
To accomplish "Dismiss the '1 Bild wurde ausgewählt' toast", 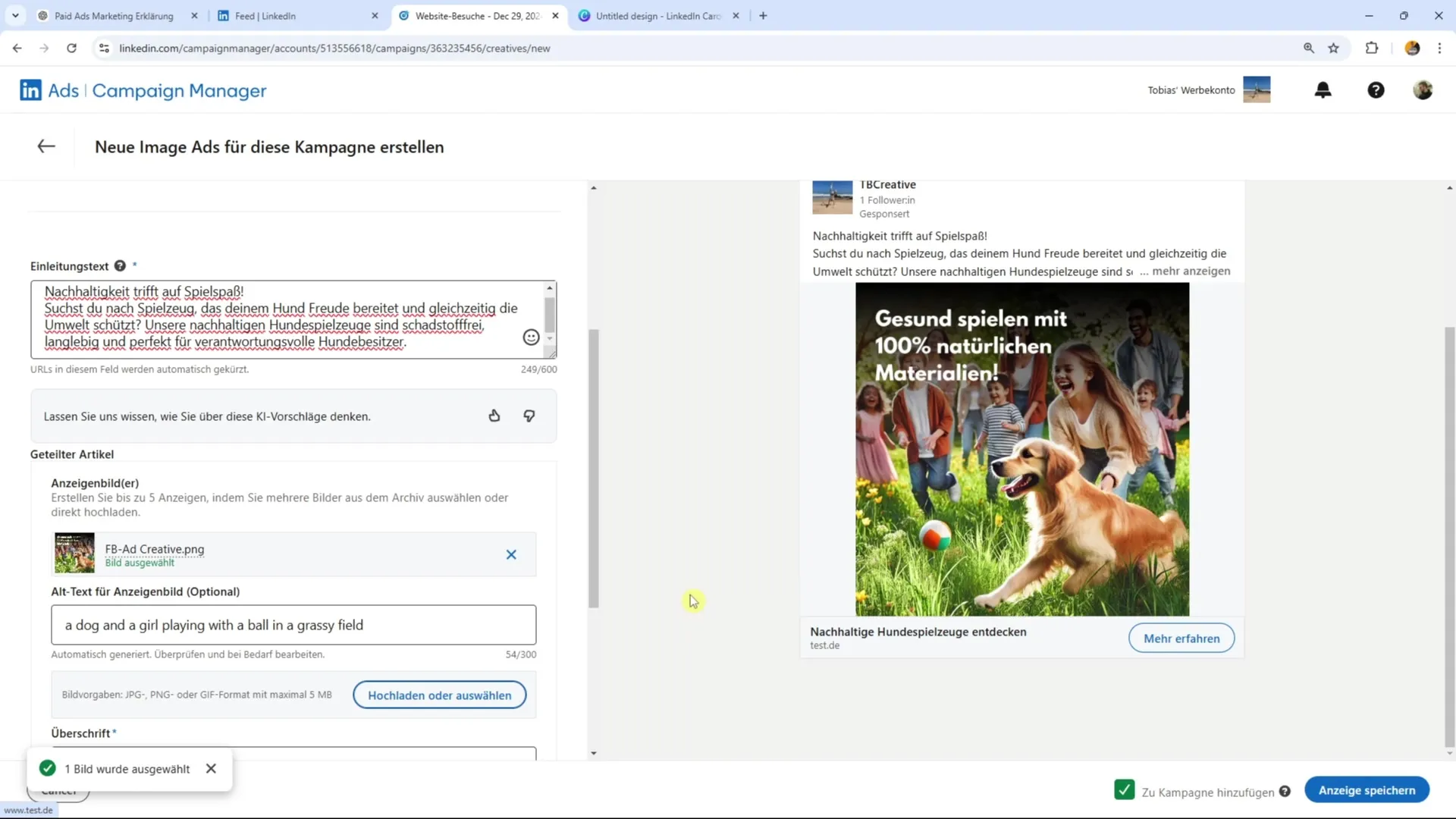I will [211, 768].
